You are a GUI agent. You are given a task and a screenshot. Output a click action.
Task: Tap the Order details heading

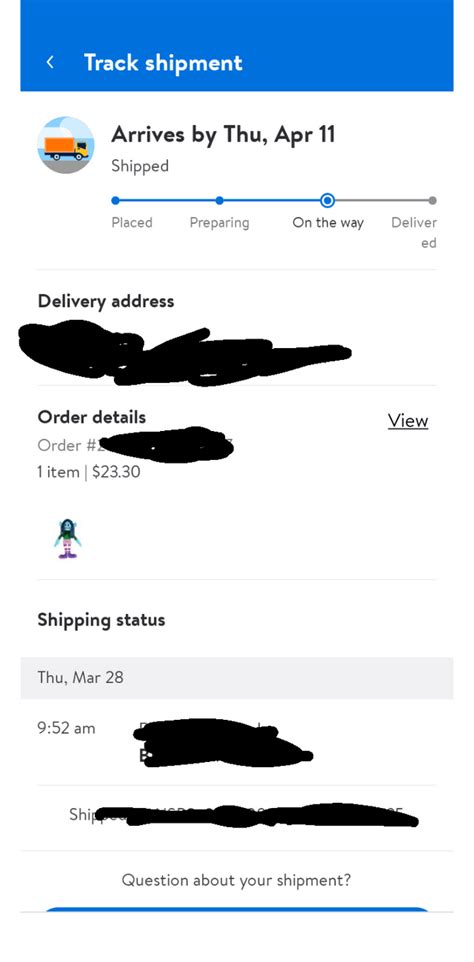(92, 417)
